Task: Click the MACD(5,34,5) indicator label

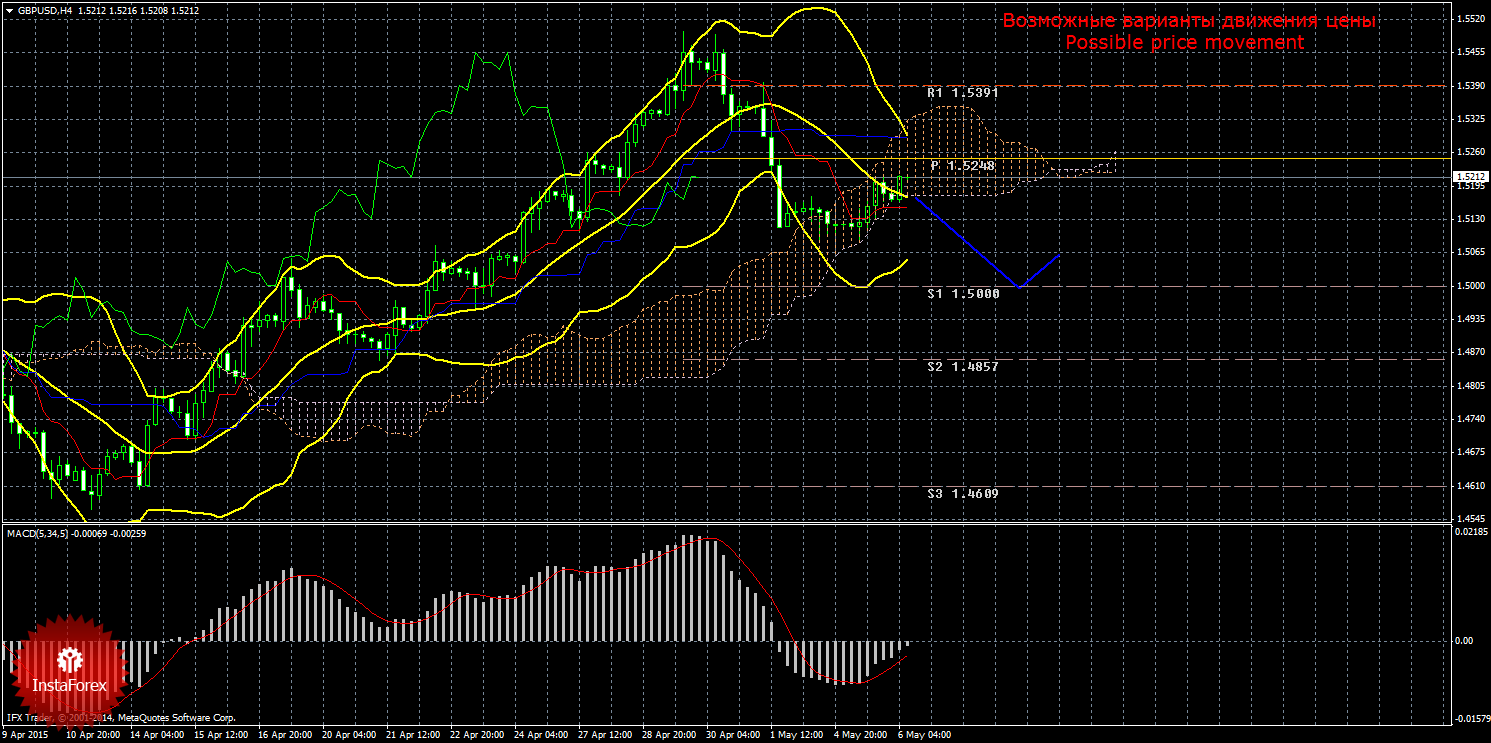Action: 38,534
